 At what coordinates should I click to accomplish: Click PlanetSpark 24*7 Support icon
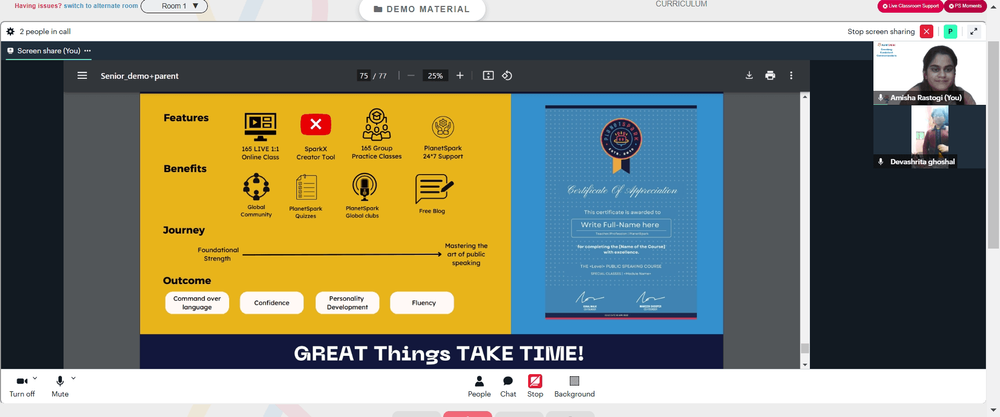(443, 127)
